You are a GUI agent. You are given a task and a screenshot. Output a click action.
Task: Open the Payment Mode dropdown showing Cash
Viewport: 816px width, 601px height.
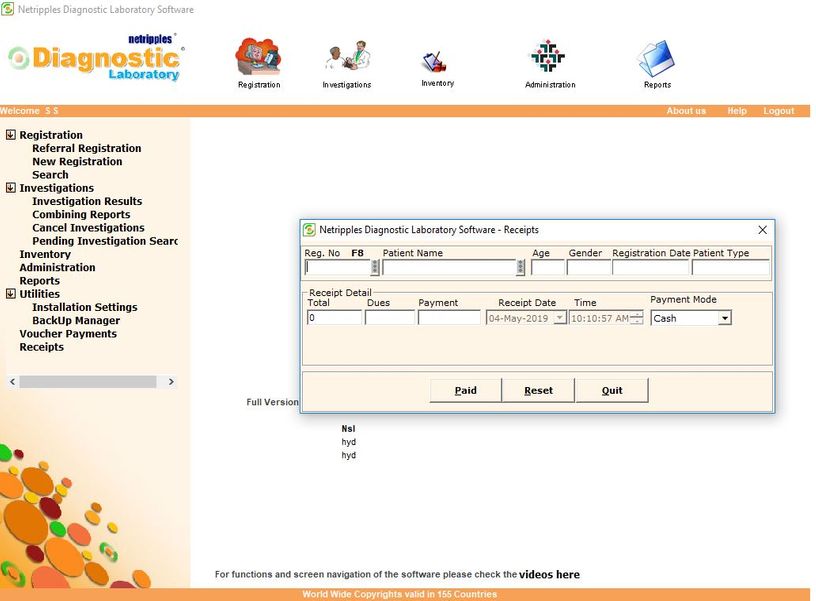tap(724, 318)
